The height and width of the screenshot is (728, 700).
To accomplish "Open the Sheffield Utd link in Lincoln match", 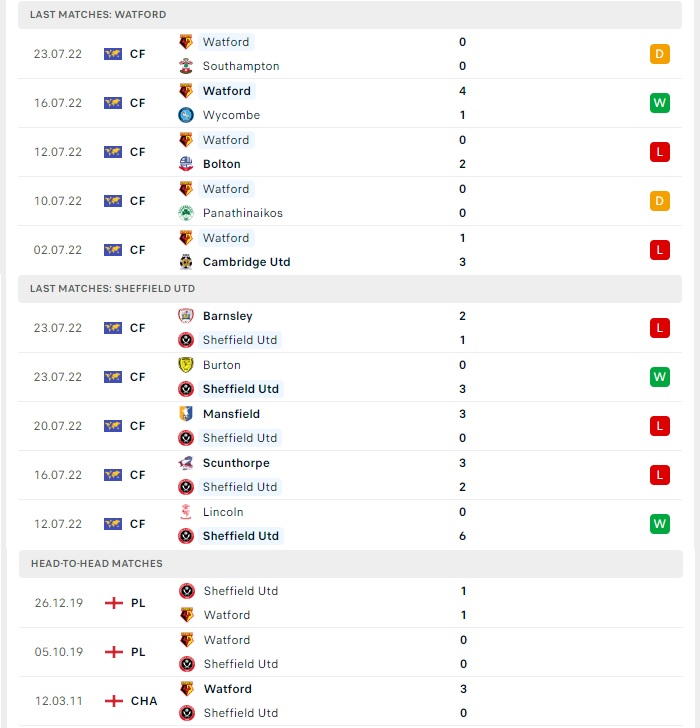I will coord(240,536).
